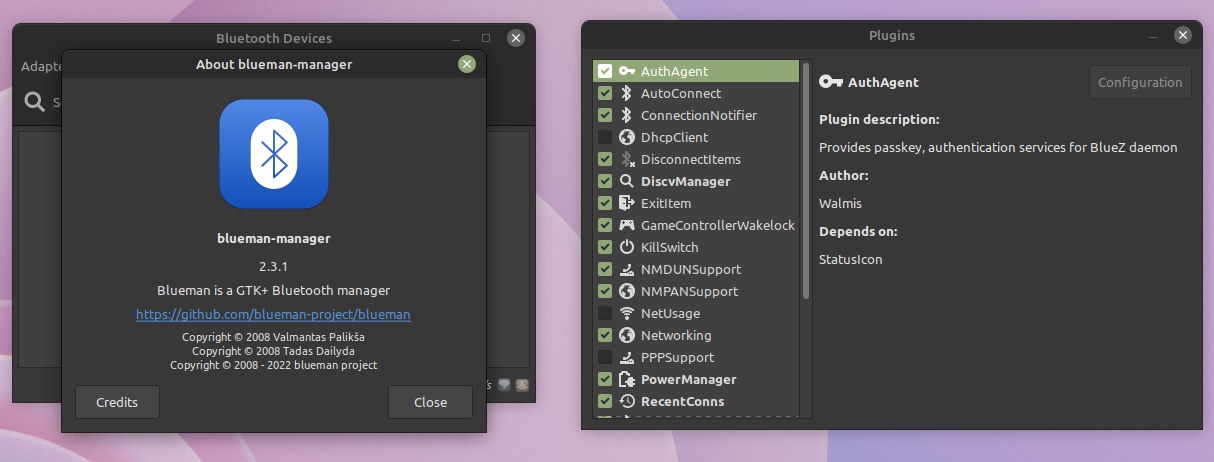1214x462 pixels.
Task: Uncheck the AuthAgent plugin checkbox
Action: 605,71
